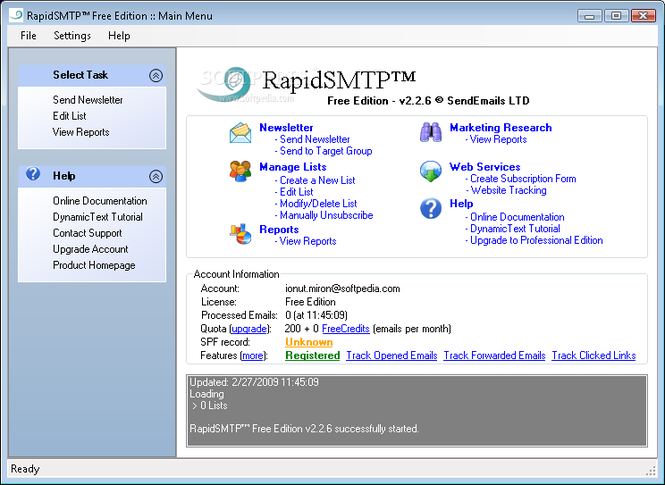665x485 pixels.
Task: Click the Ready status bar text
Action: (x=25, y=468)
